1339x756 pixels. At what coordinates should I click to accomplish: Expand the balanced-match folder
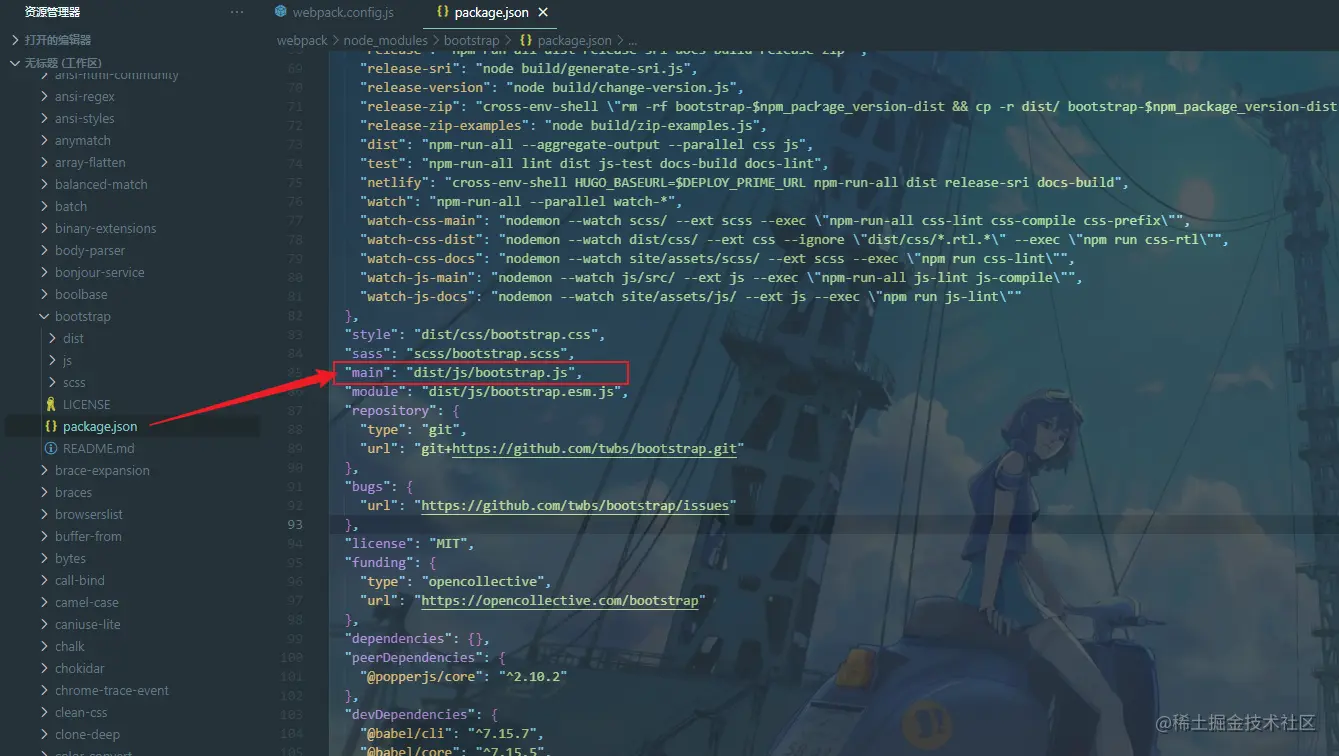point(101,185)
